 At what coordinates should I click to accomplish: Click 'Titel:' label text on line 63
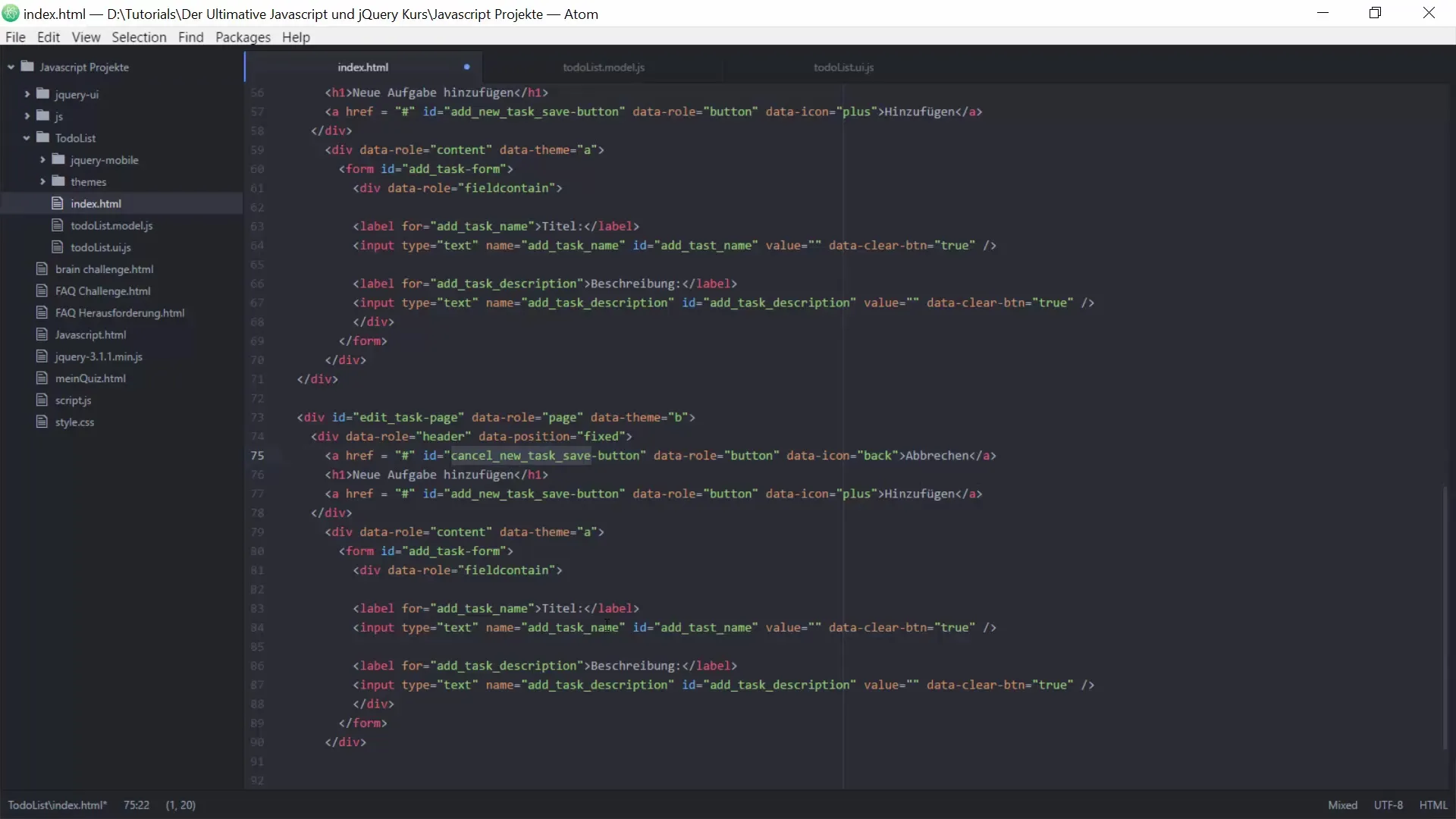pos(563,226)
